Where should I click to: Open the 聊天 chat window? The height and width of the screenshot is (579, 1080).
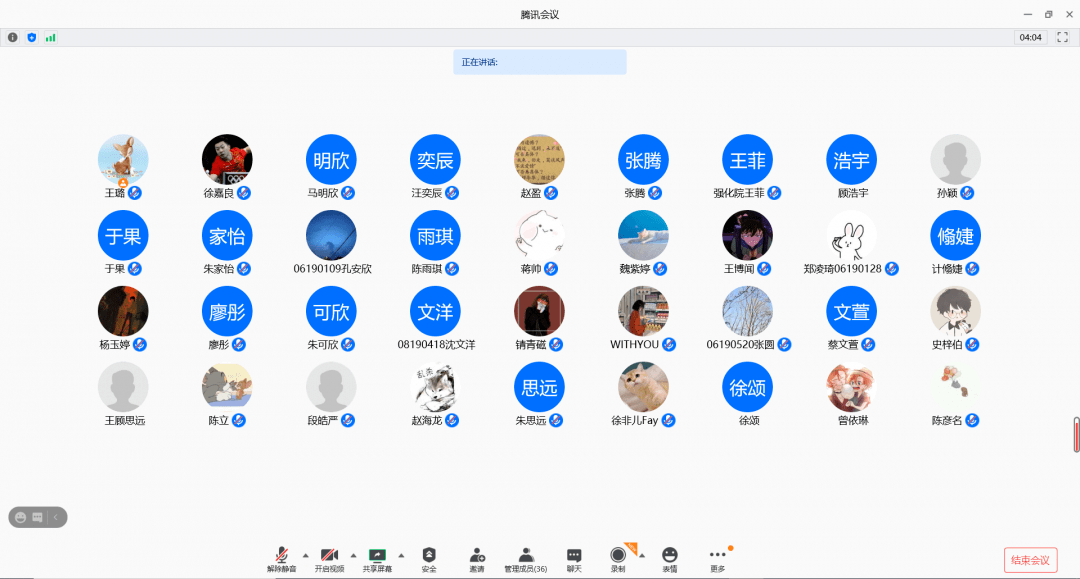(573, 556)
